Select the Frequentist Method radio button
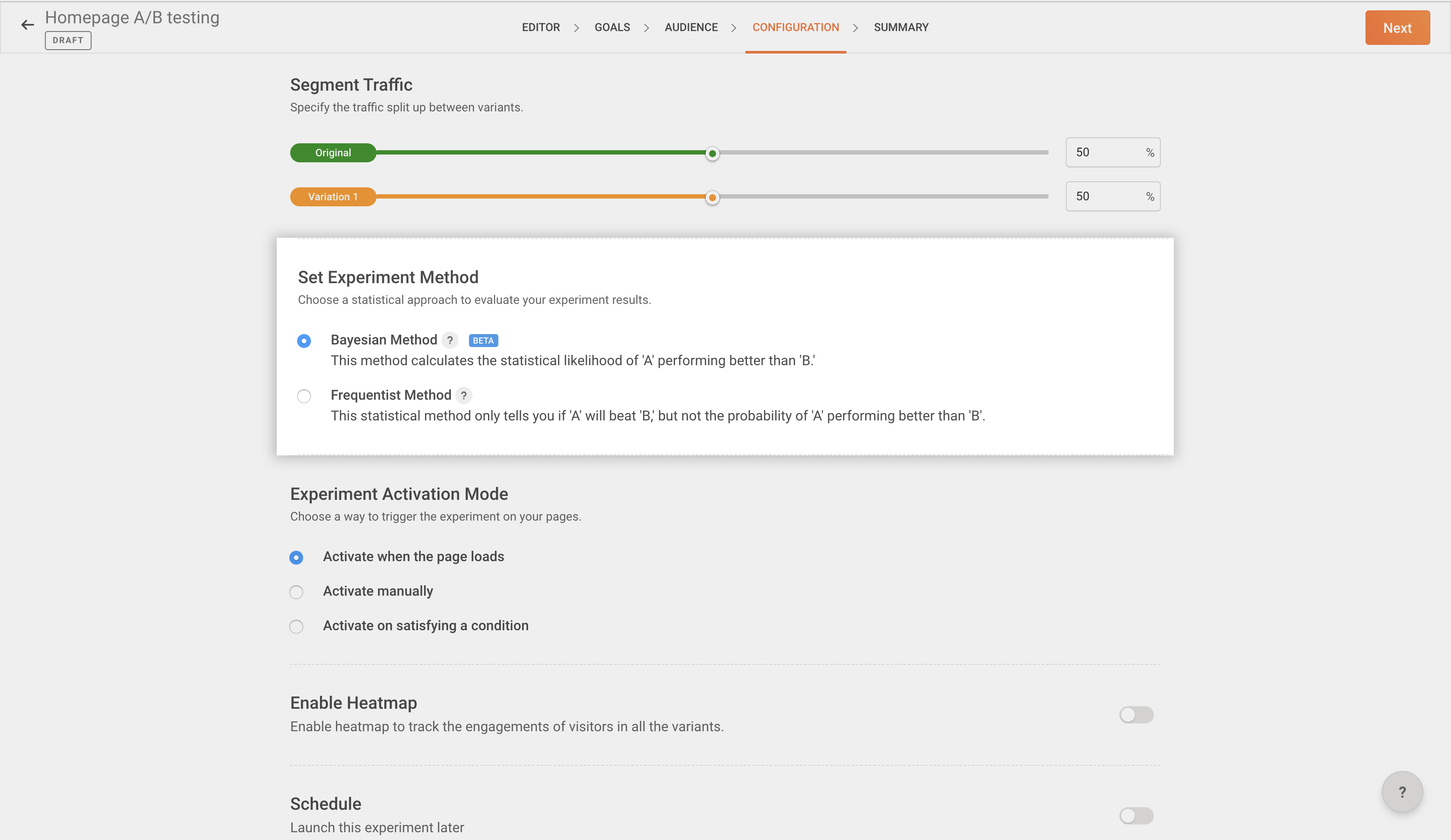1451x840 pixels. point(304,396)
